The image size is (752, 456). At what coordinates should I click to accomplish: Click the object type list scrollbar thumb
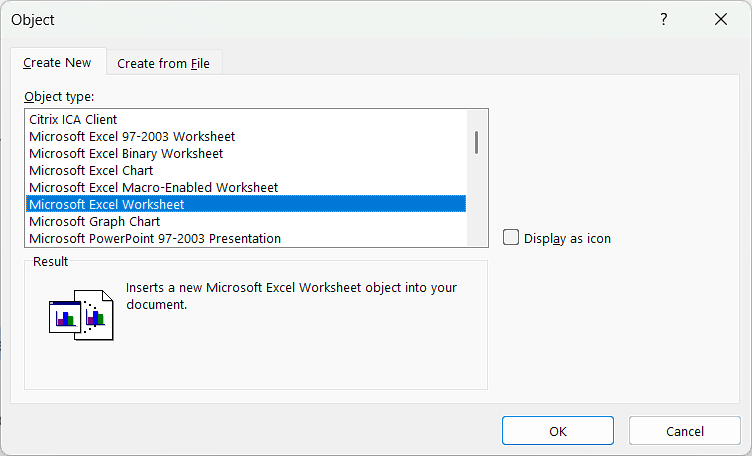tap(476, 142)
